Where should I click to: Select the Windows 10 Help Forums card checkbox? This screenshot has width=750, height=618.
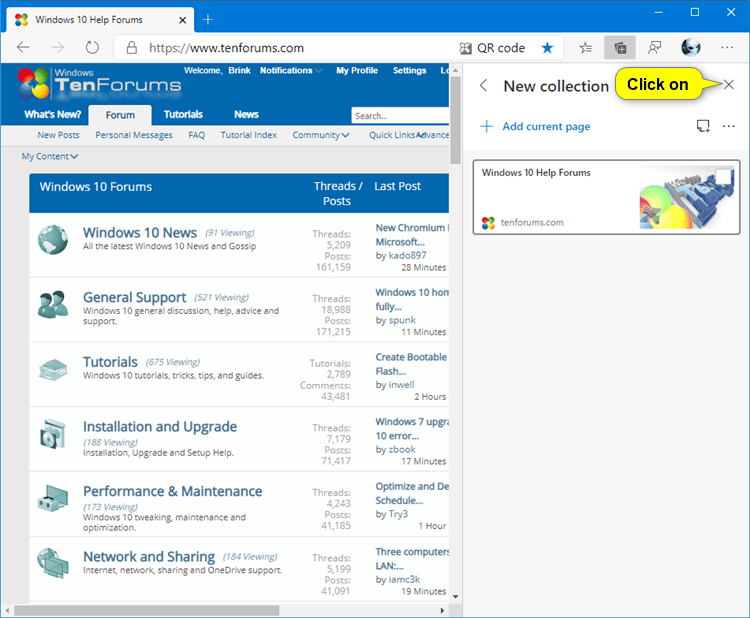[723, 177]
